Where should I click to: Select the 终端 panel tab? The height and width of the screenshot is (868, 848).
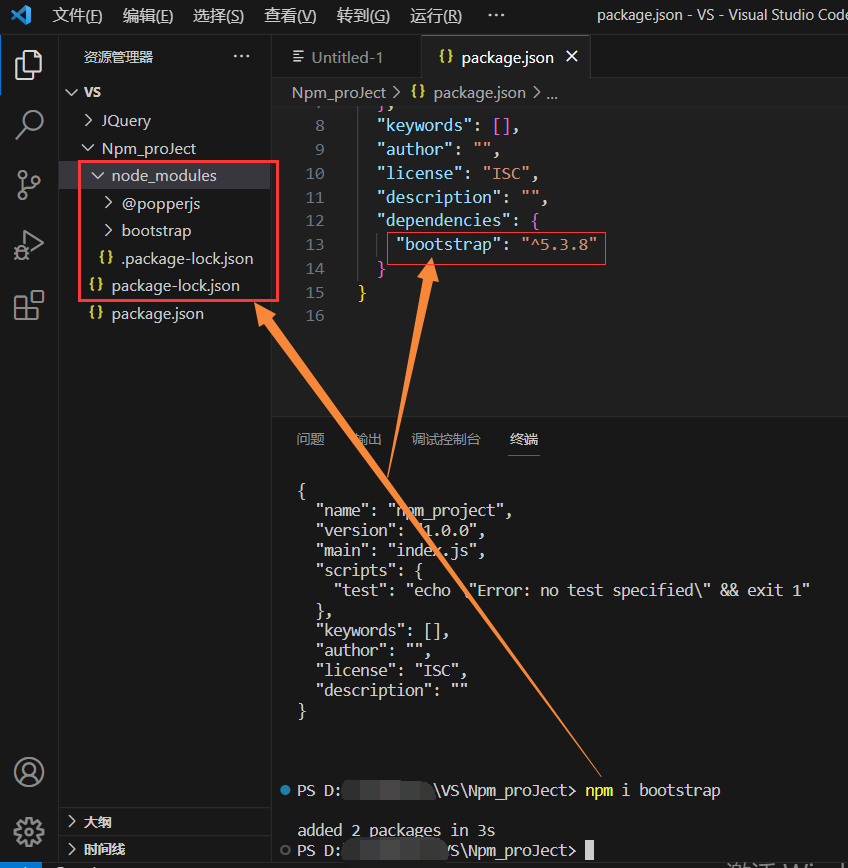524,439
